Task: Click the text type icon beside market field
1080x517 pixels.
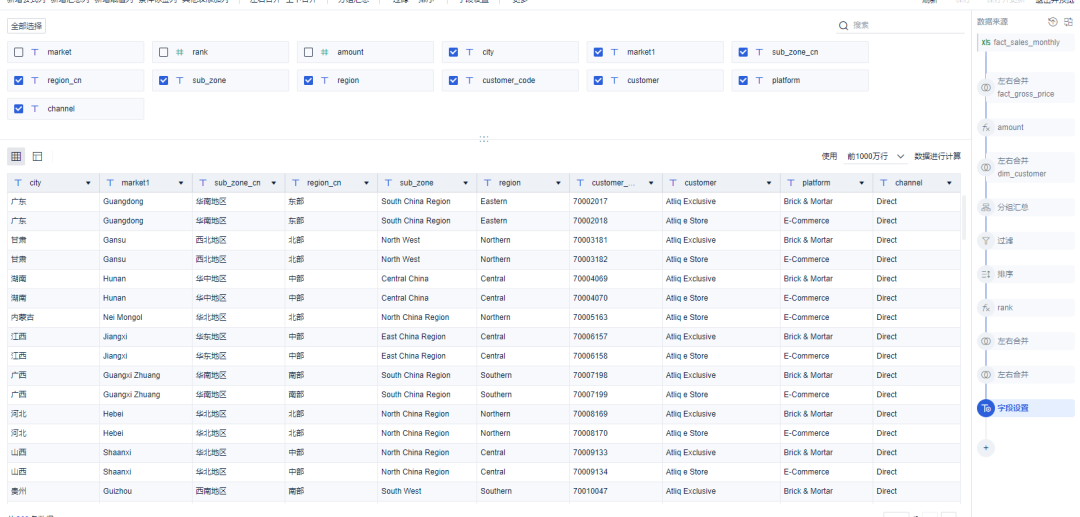Action: (x=35, y=52)
